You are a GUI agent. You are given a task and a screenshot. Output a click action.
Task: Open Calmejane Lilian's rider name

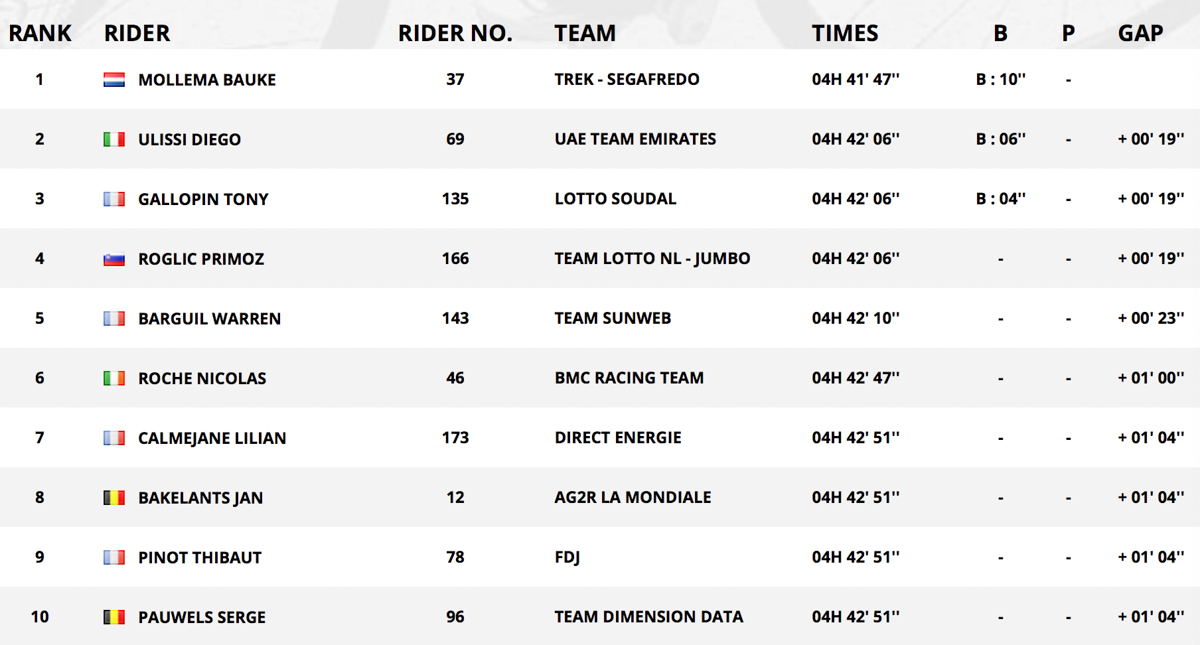click(x=212, y=438)
